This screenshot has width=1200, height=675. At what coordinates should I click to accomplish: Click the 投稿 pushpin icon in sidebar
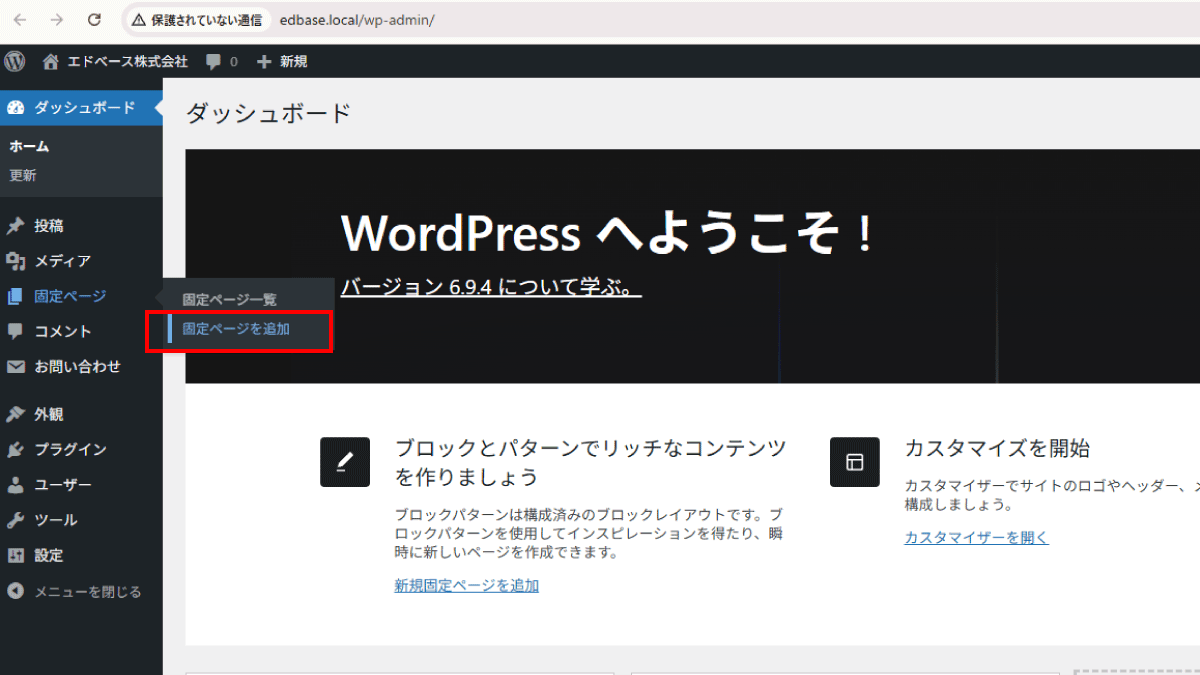point(16,226)
